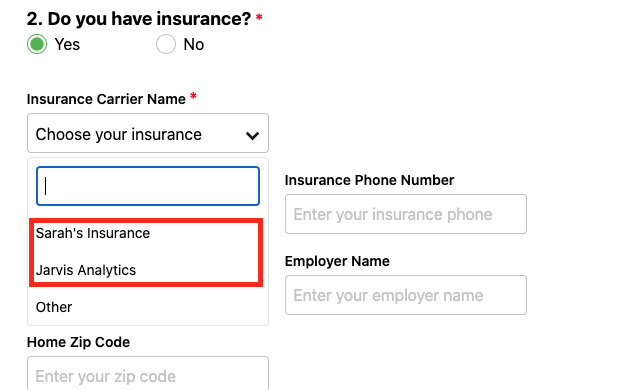Click the required asterisk after the insurance question
This screenshot has width=635, height=390.
click(259, 17)
